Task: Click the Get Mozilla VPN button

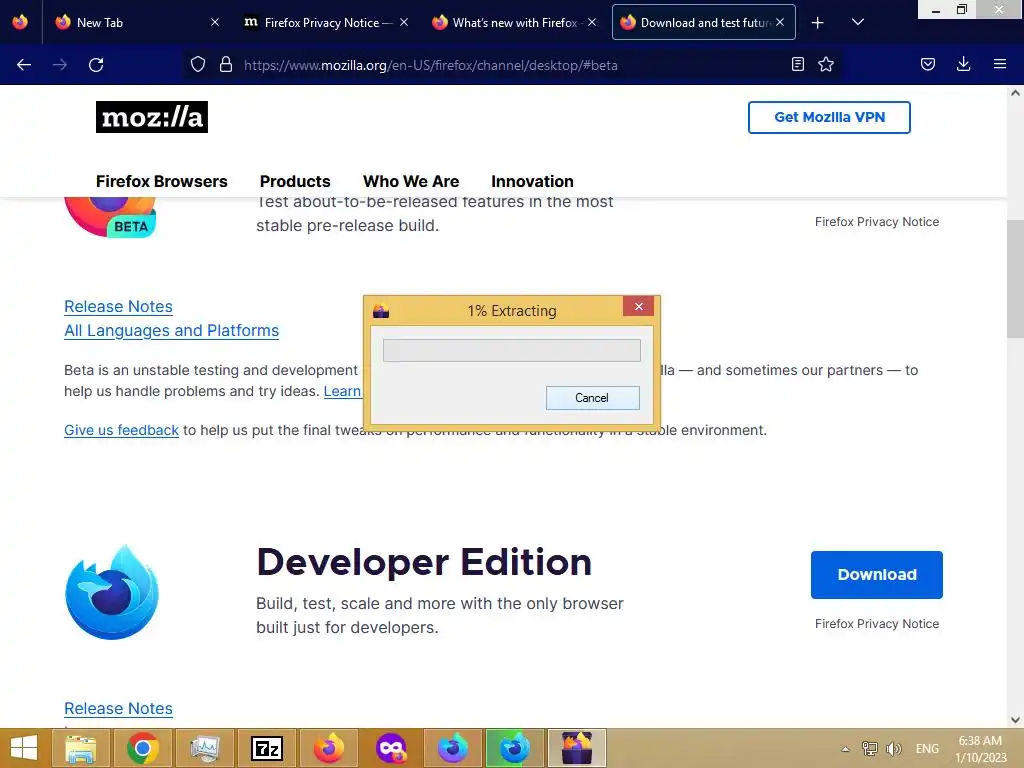Action: pos(829,118)
